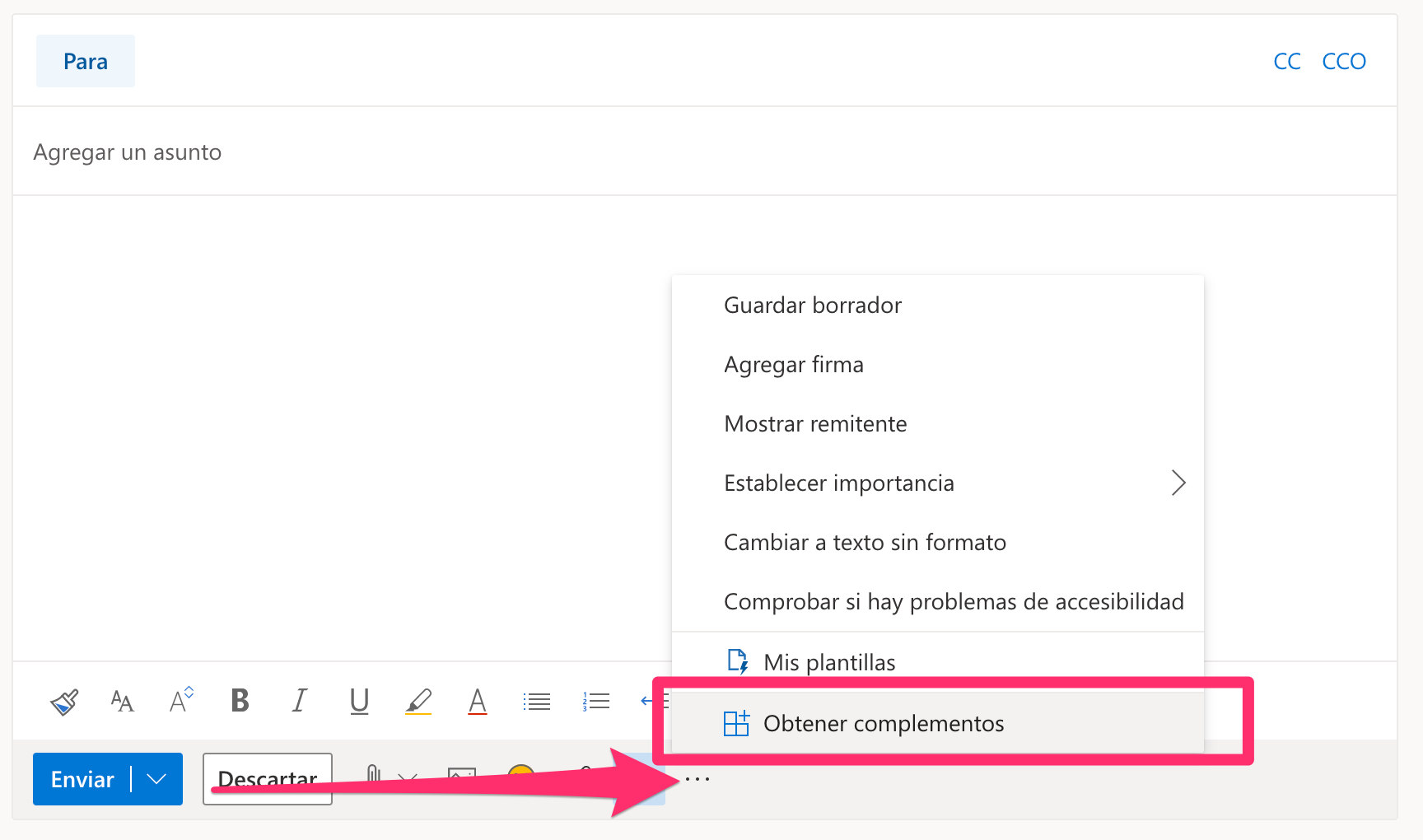This screenshot has height=840, width=1423.
Task: Open the Enviar dropdown arrow
Action: click(157, 779)
